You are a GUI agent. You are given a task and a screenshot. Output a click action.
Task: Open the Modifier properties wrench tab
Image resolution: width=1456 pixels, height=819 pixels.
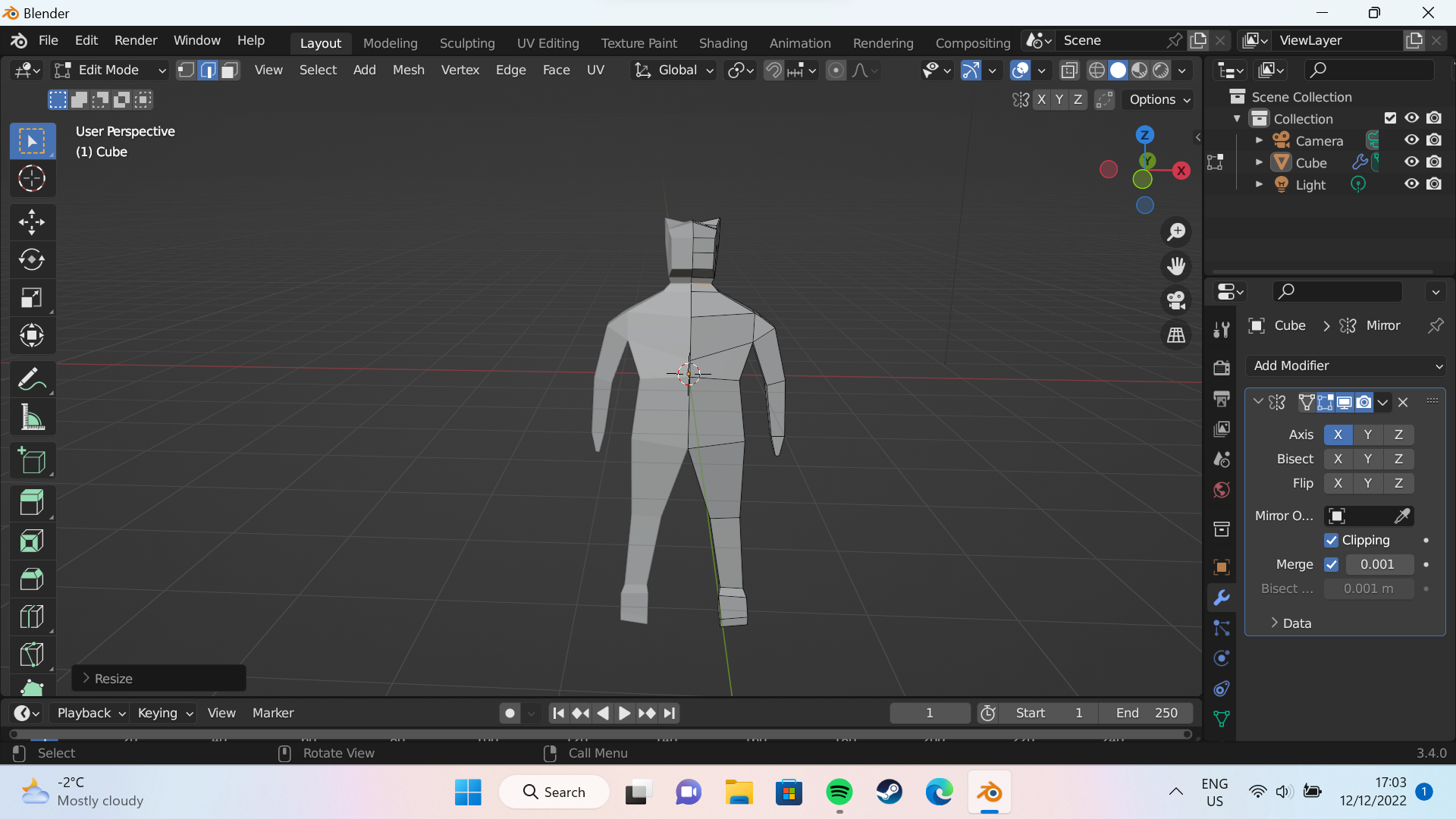point(1221,598)
